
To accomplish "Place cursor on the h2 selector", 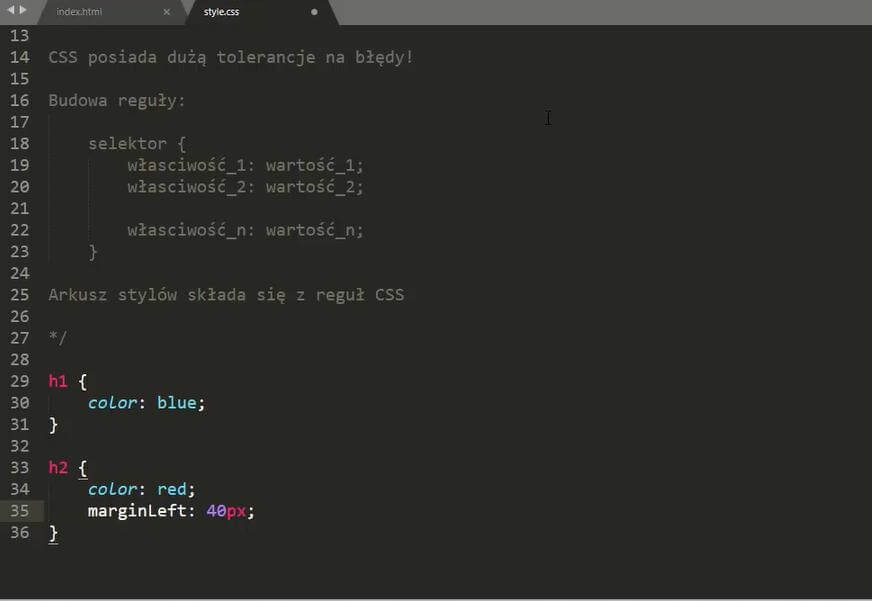I will tap(58, 468).
